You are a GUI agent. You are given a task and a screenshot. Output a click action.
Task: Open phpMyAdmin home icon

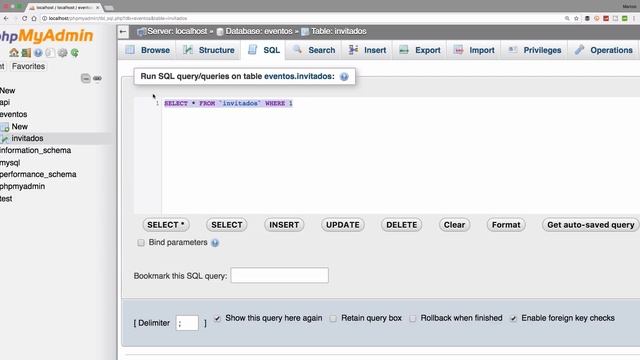tap(14, 53)
